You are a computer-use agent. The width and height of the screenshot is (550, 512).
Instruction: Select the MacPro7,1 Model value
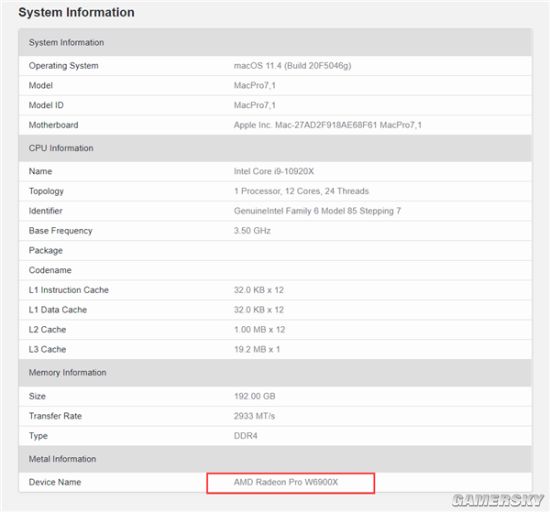tap(255, 85)
